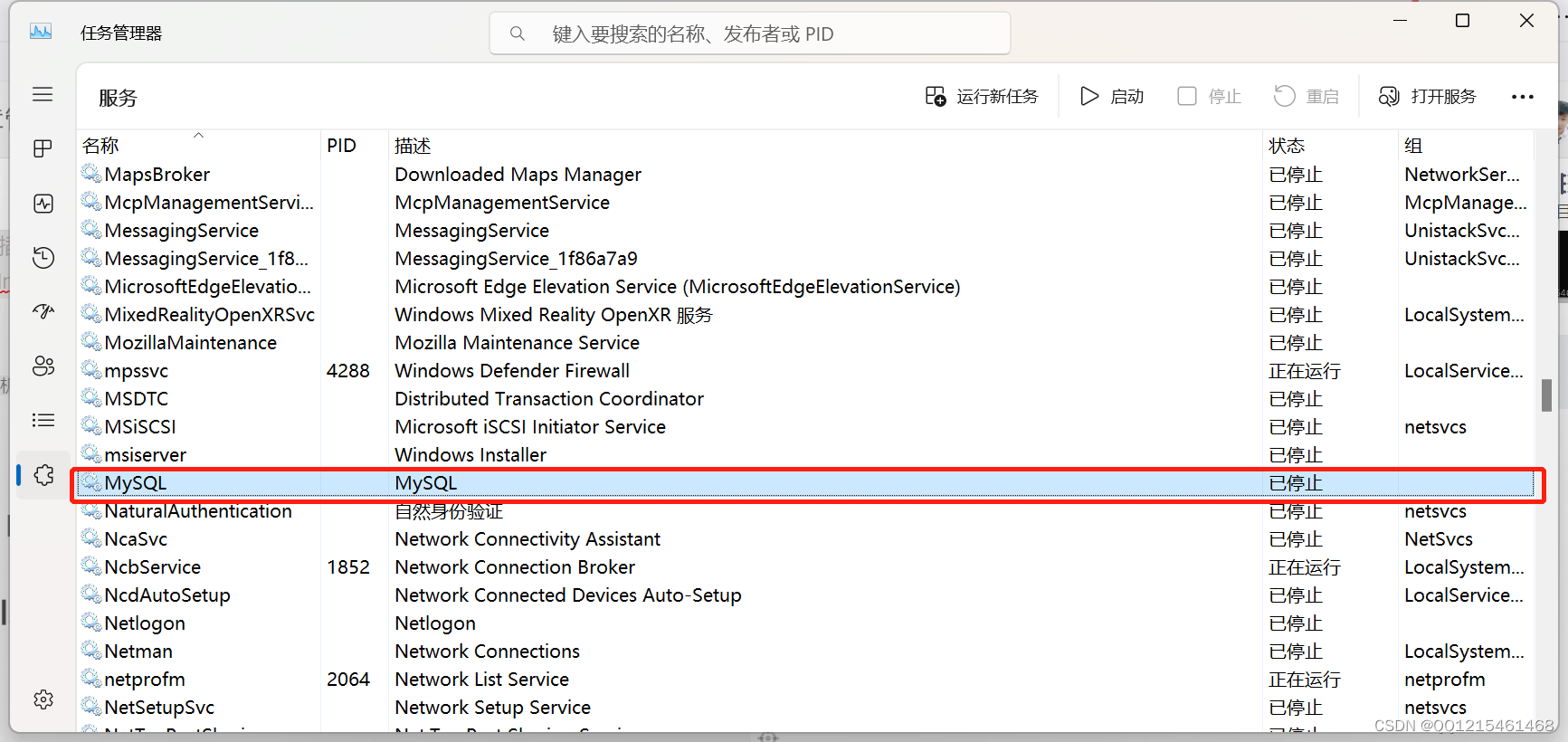The image size is (1568, 742).
Task: Click the NcbService service gear icon
Action: pos(91,566)
